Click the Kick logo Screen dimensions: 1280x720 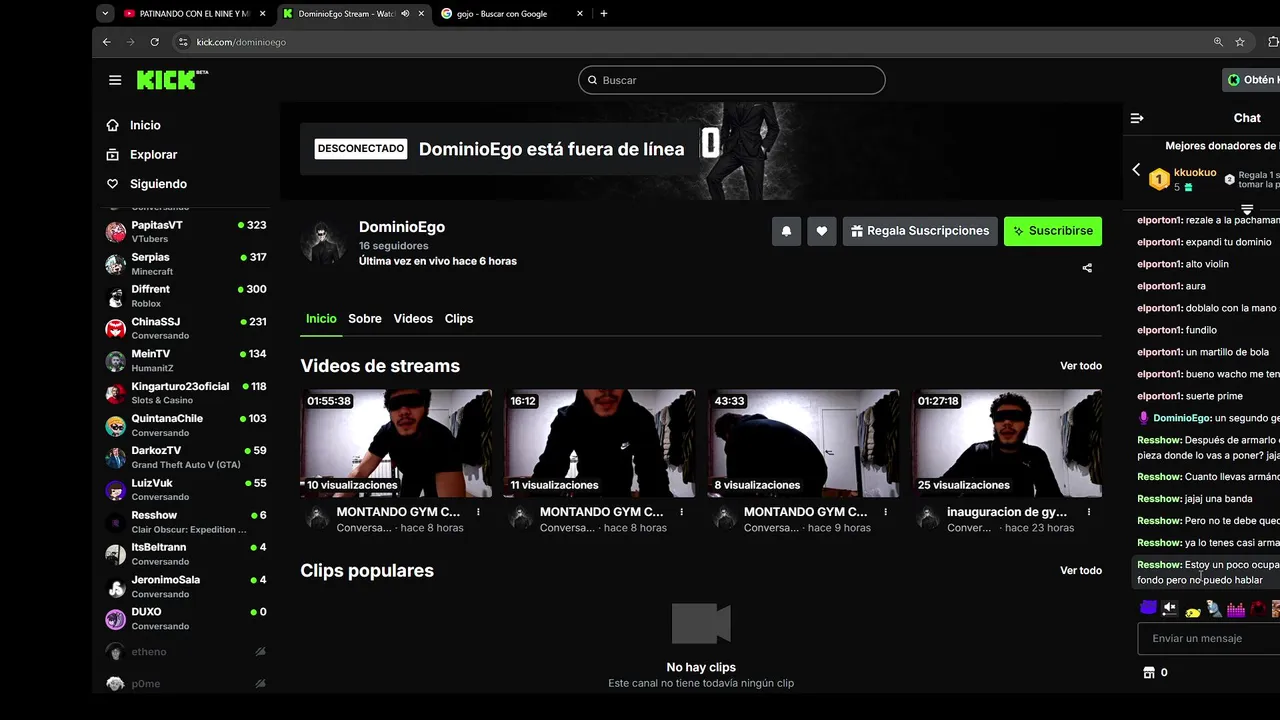coord(172,80)
